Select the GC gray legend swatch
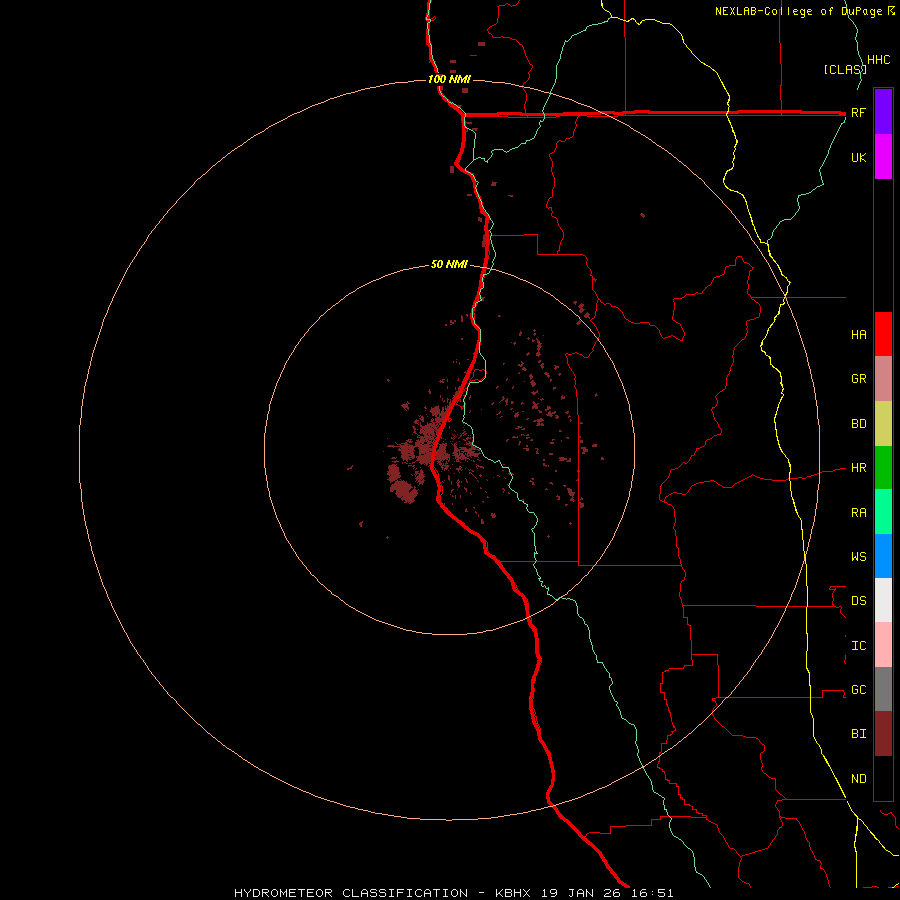Screen dimensions: 900x900 click(883, 689)
